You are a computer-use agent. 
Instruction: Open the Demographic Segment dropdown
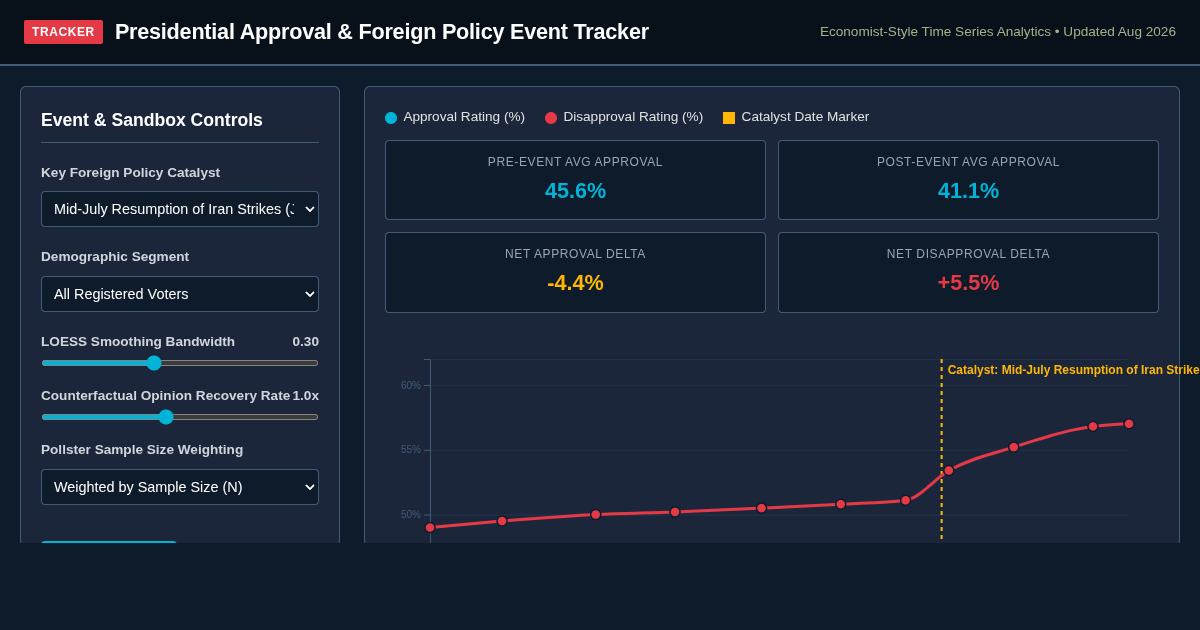pyautogui.click(x=180, y=294)
